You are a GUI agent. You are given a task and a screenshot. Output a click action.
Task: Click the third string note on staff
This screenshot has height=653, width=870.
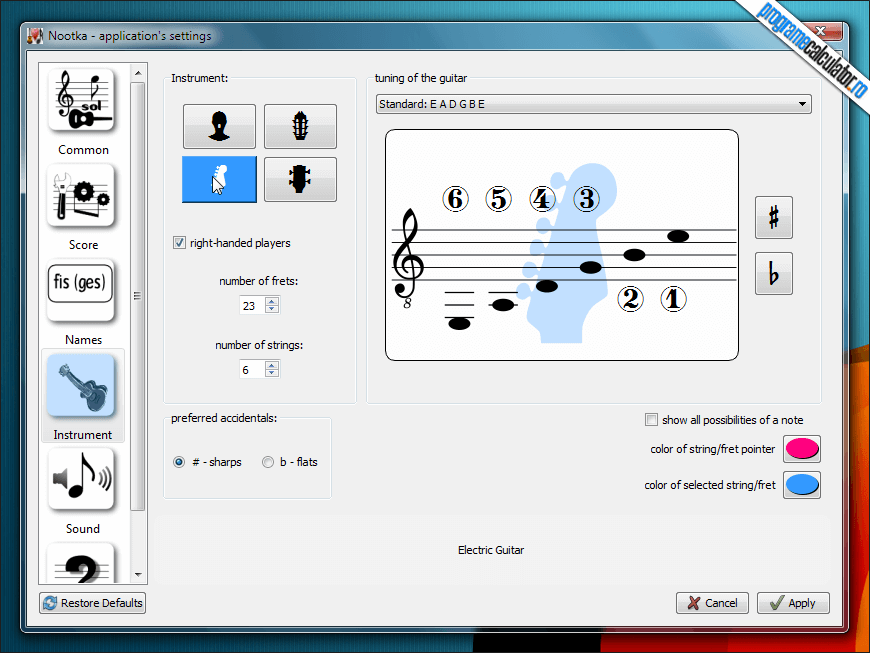pyautogui.click(x=590, y=267)
